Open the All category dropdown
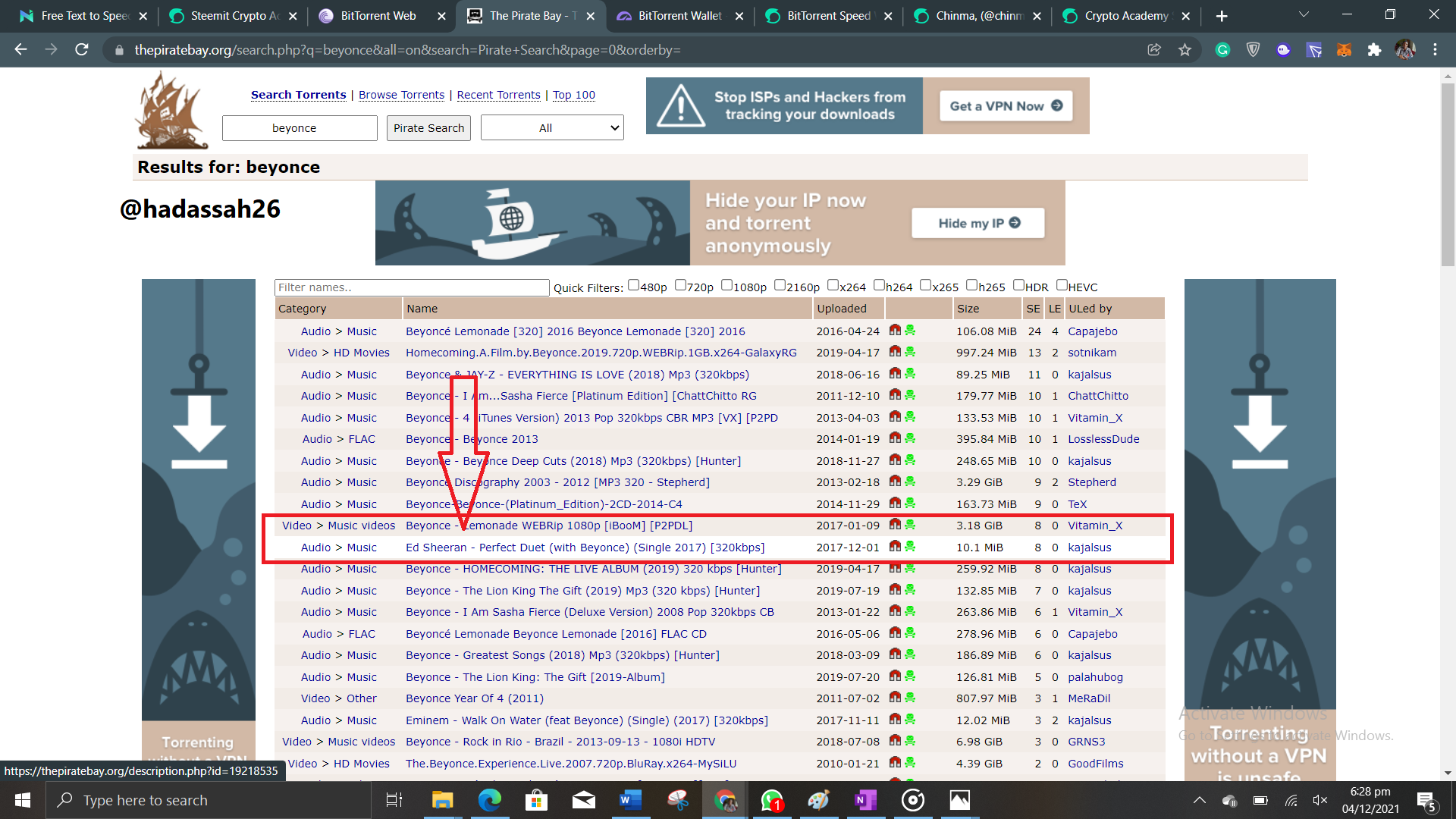 (552, 127)
